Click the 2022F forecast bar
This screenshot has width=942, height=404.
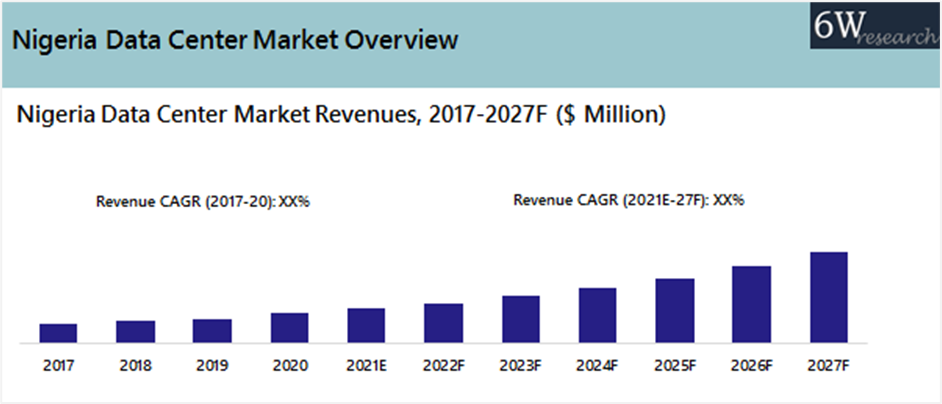click(443, 323)
